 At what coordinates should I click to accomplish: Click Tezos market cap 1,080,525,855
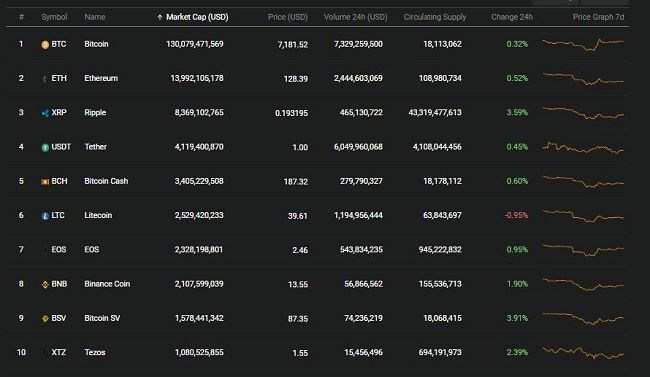(x=199, y=353)
